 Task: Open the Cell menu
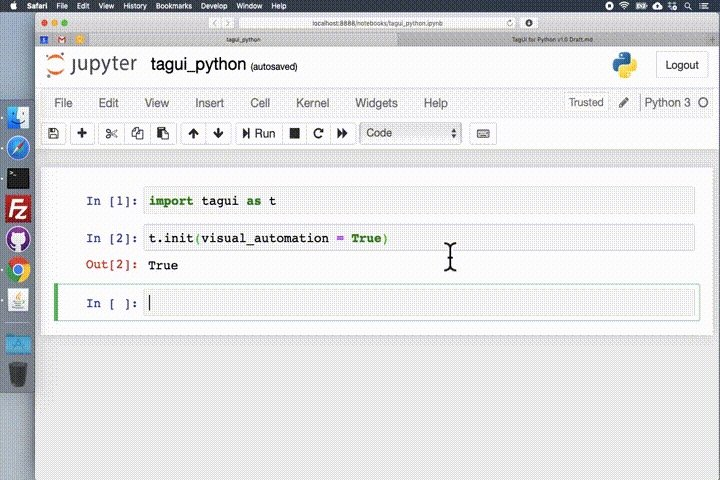260,103
